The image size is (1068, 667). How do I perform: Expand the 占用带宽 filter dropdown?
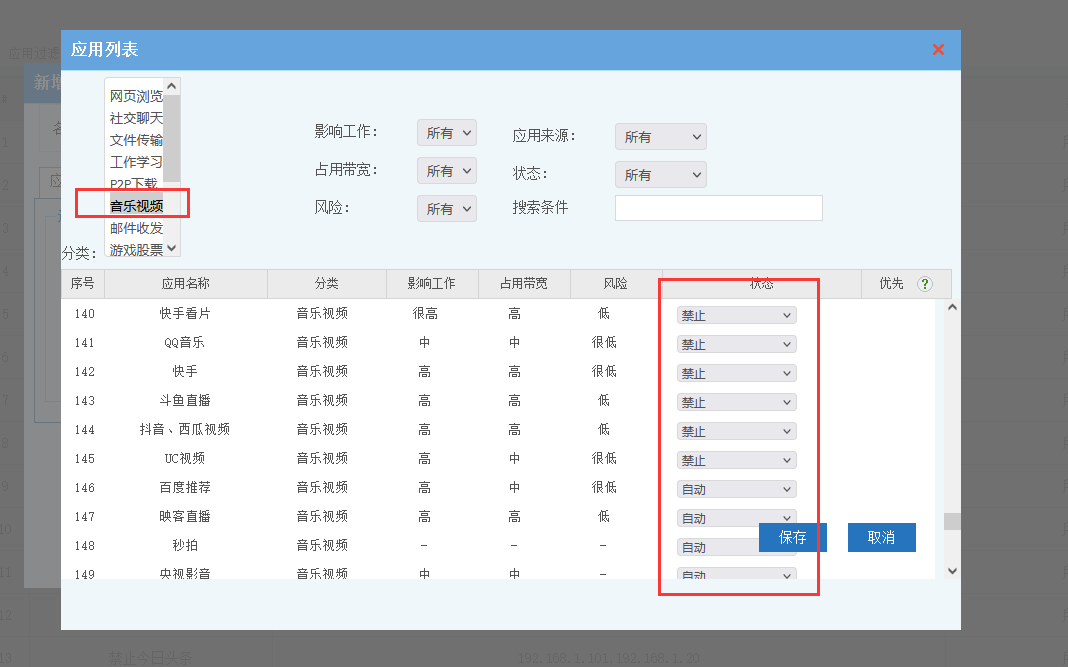point(447,171)
